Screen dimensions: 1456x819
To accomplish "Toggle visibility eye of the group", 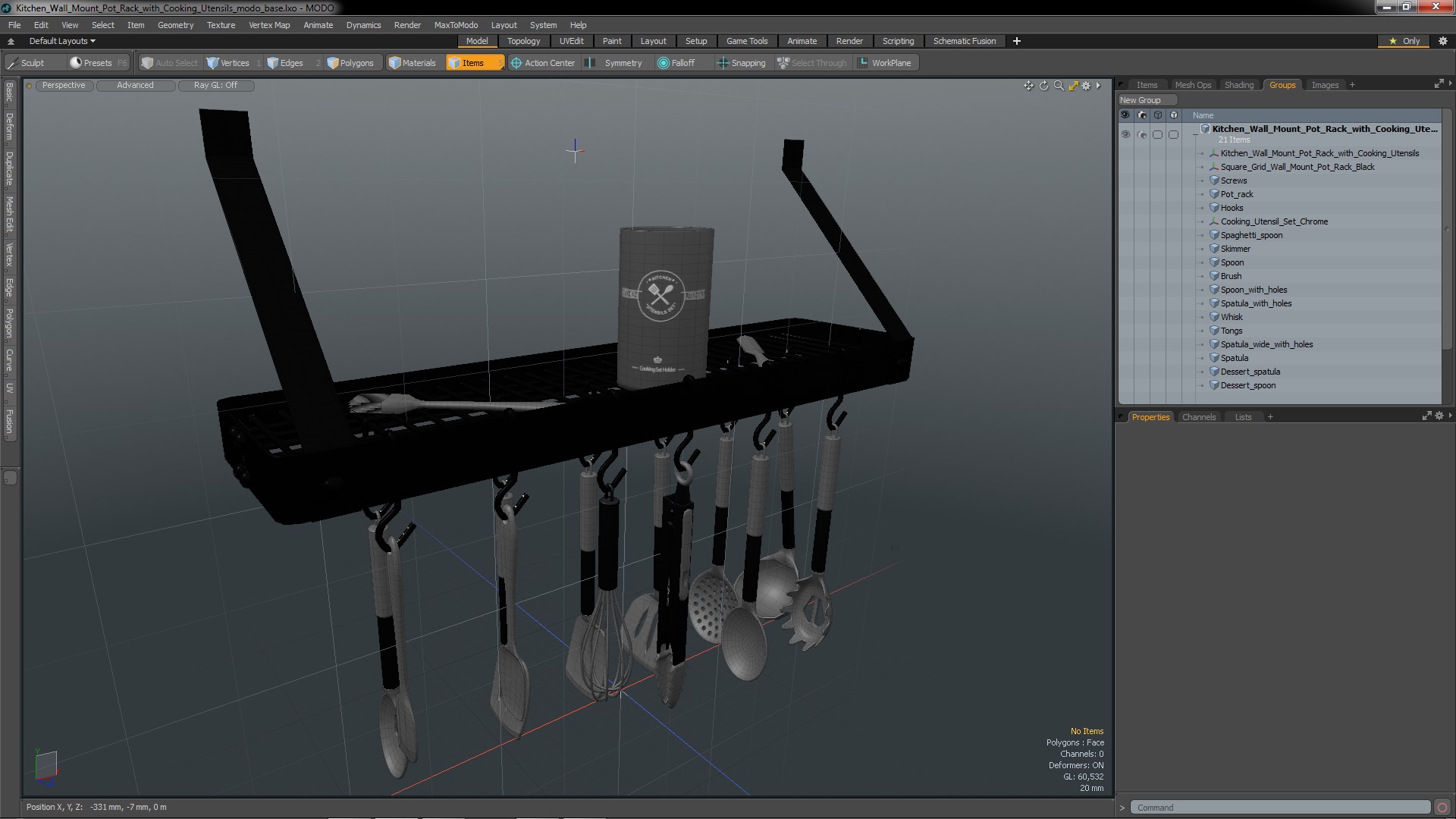I will coord(1125,134).
